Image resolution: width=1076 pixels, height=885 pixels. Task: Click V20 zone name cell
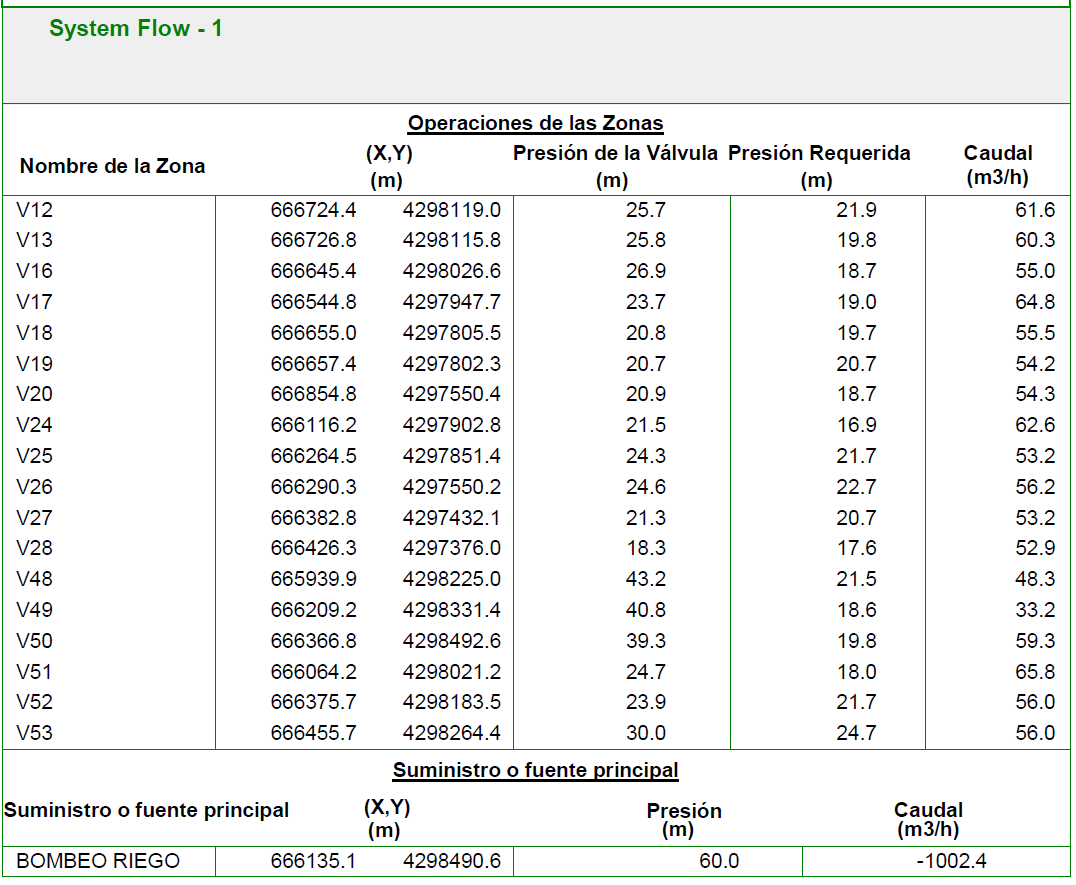pos(35,394)
